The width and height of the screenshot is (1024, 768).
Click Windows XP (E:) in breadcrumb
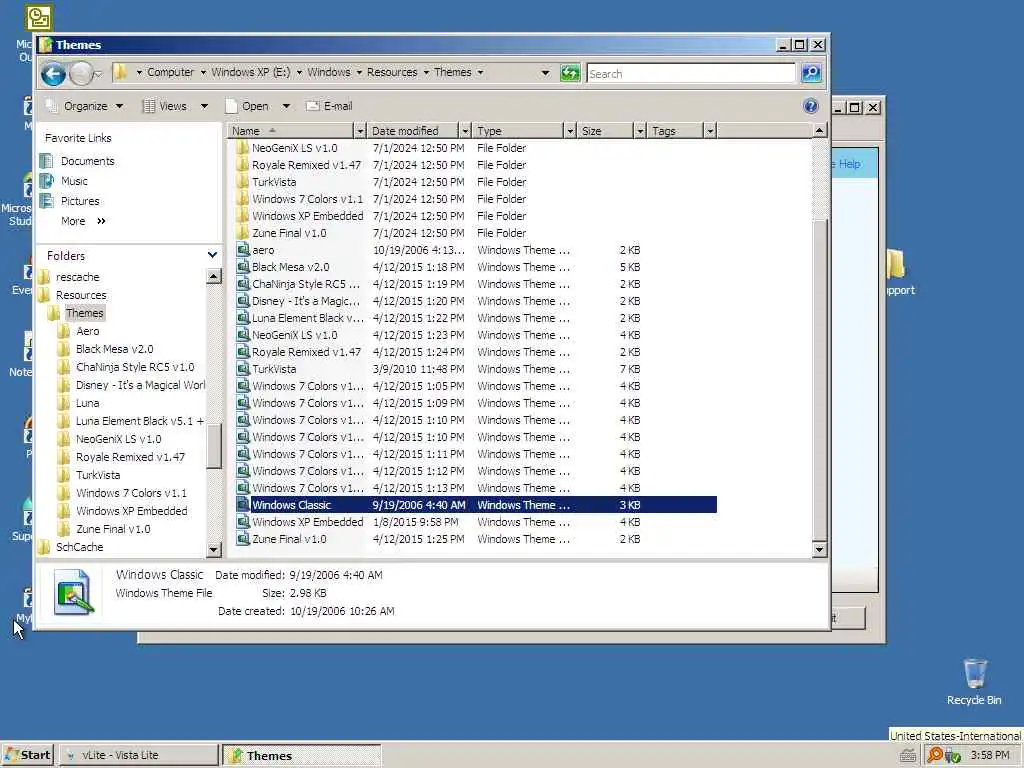point(250,72)
